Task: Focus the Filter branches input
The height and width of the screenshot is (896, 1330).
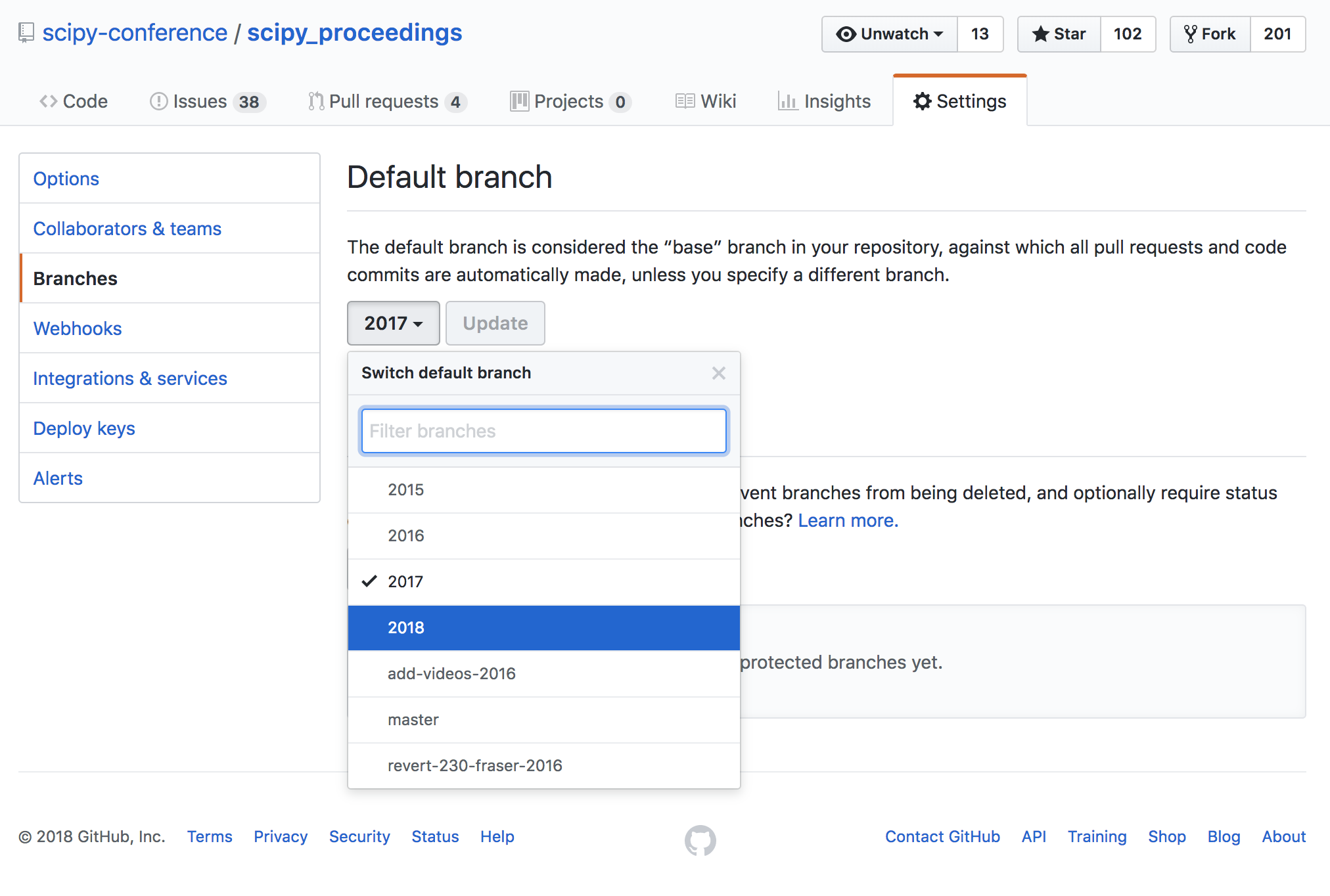Action: pyautogui.click(x=544, y=431)
